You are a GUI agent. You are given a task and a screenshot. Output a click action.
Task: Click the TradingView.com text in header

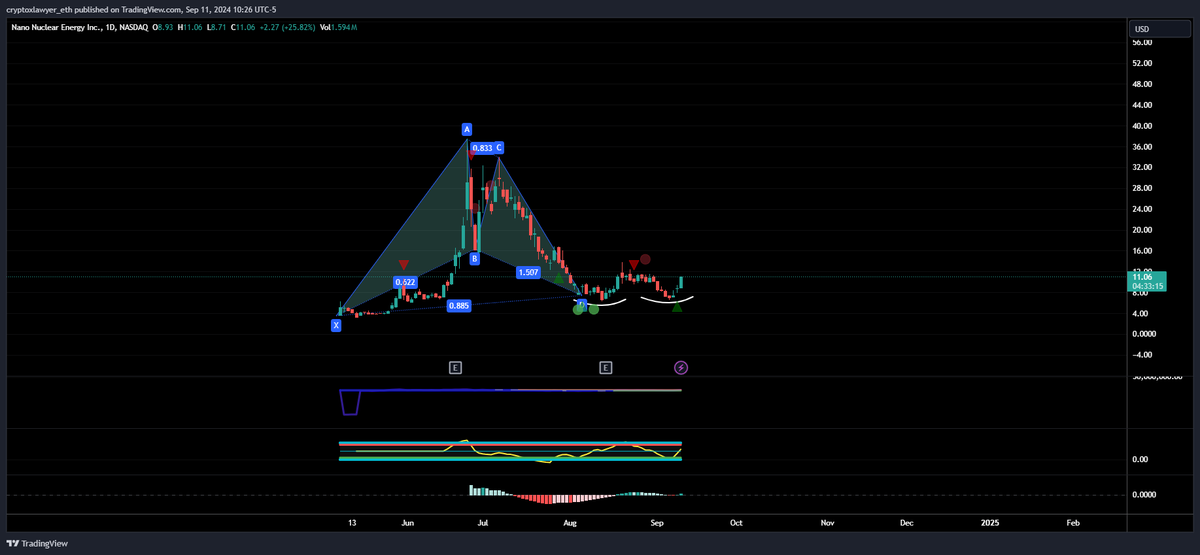click(x=151, y=8)
